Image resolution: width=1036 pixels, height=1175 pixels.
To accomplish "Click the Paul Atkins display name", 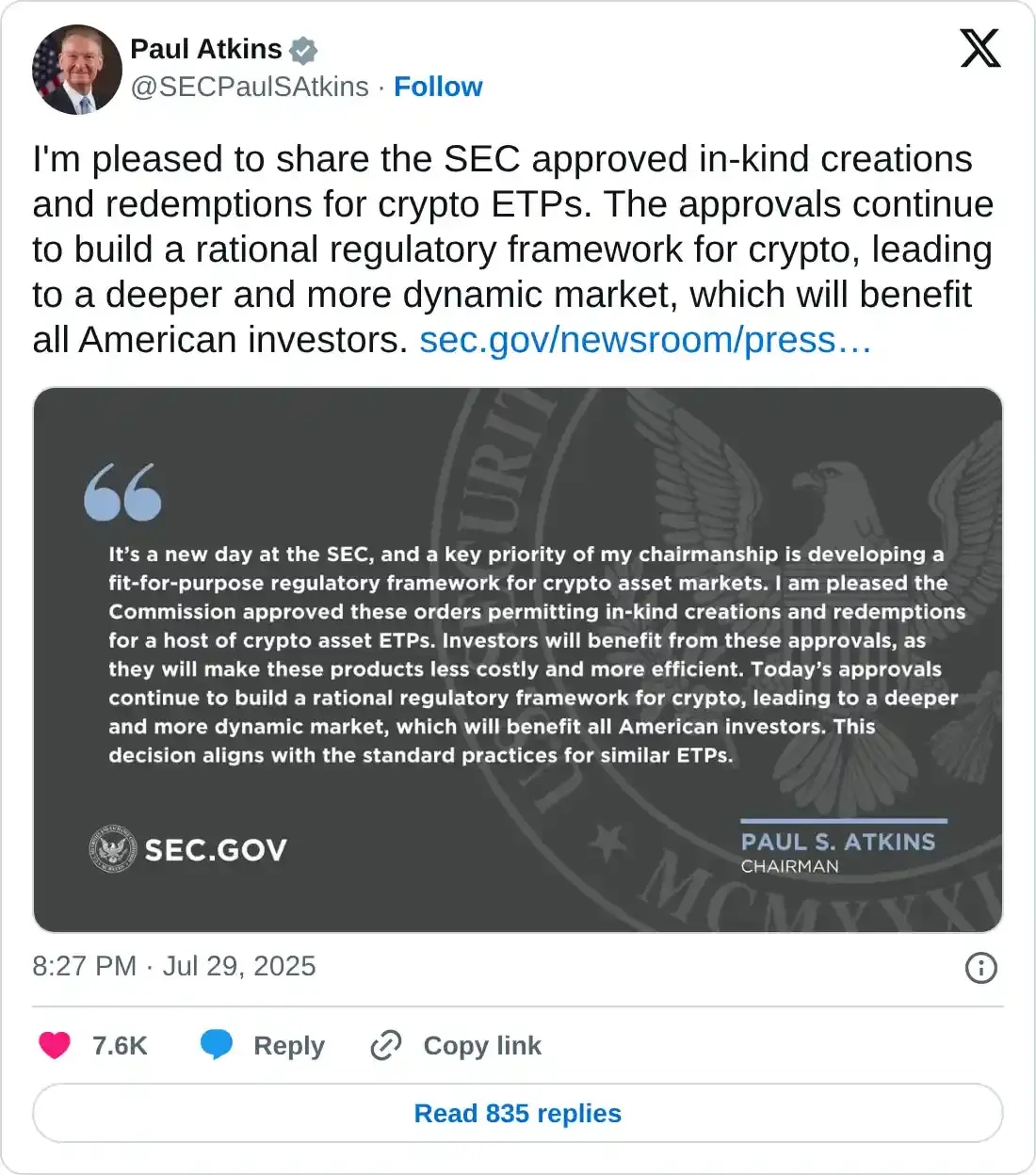I will [x=206, y=49].
